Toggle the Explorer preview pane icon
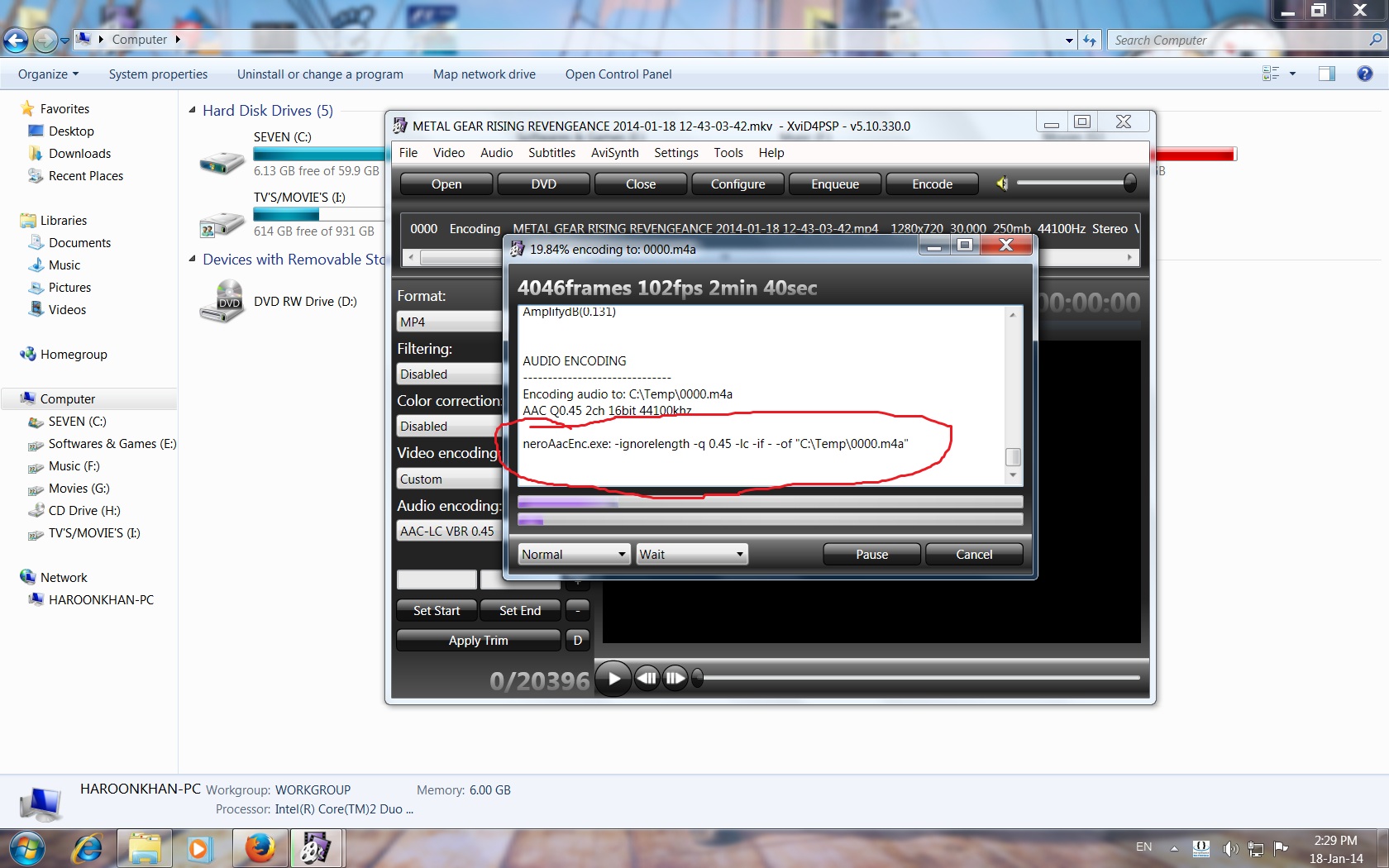1389x868 pixels. tap(1327, 74)
